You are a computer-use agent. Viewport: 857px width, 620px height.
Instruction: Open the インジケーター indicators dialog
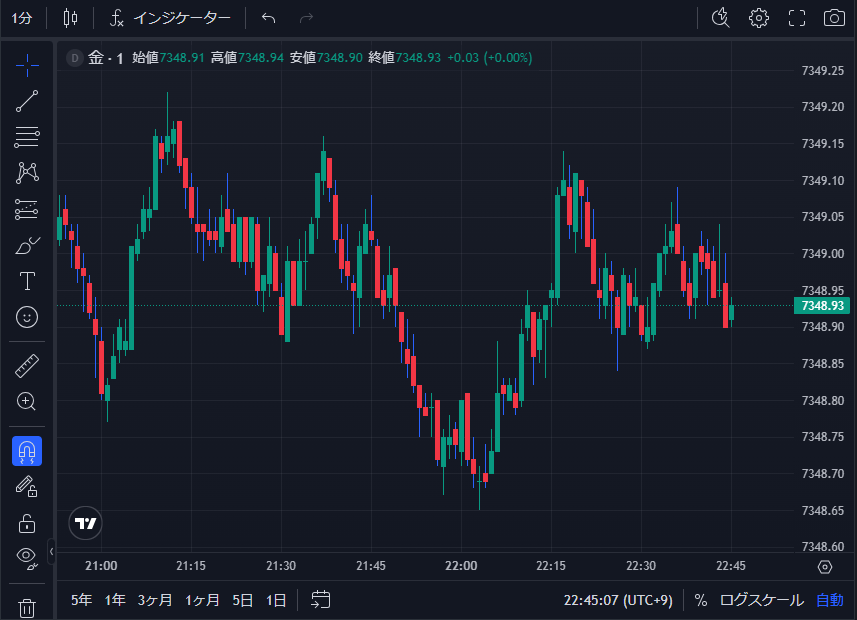170,18
